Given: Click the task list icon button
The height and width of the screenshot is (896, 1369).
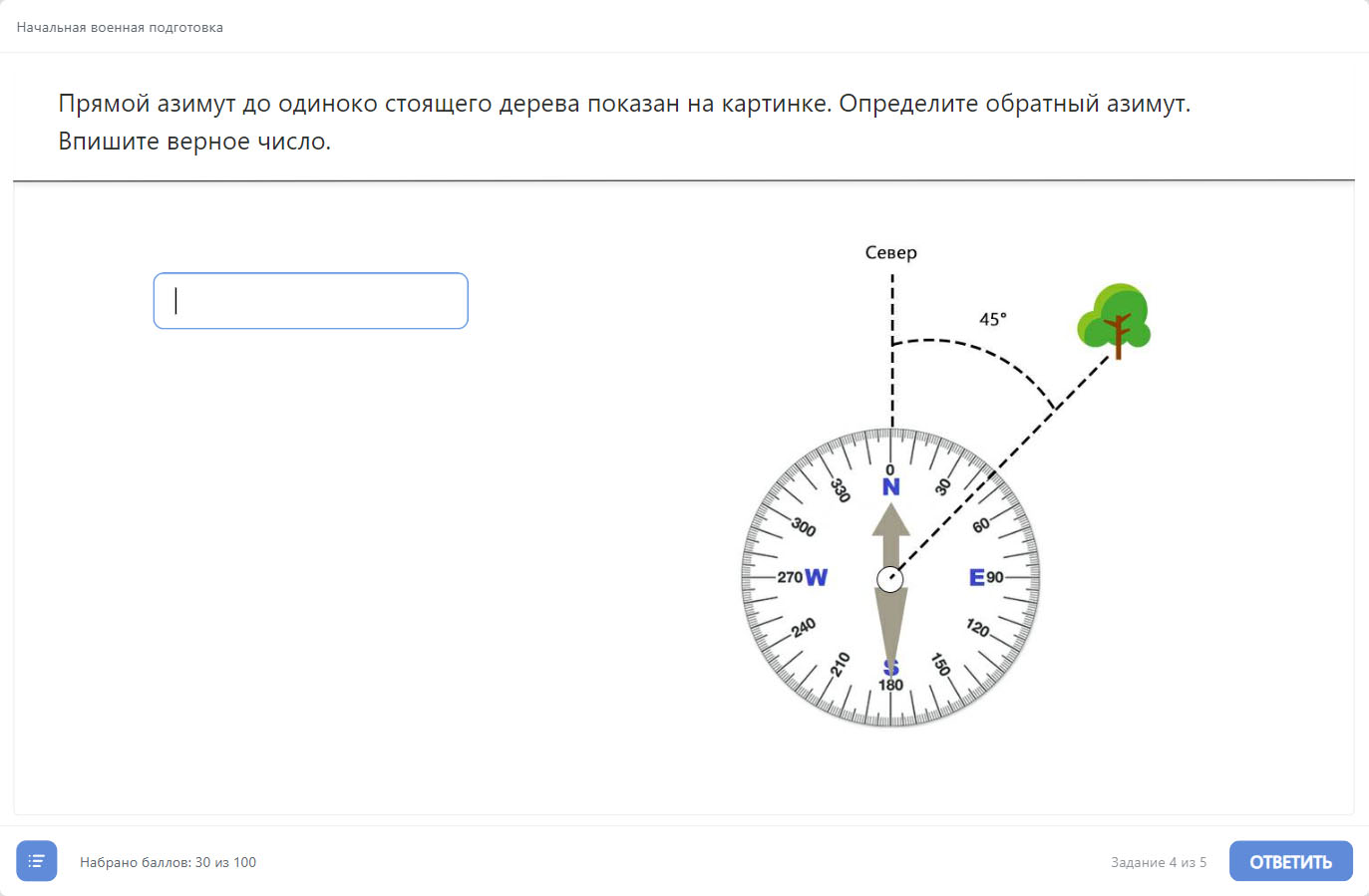Looking at the screenshot, I should click(37, 861).
